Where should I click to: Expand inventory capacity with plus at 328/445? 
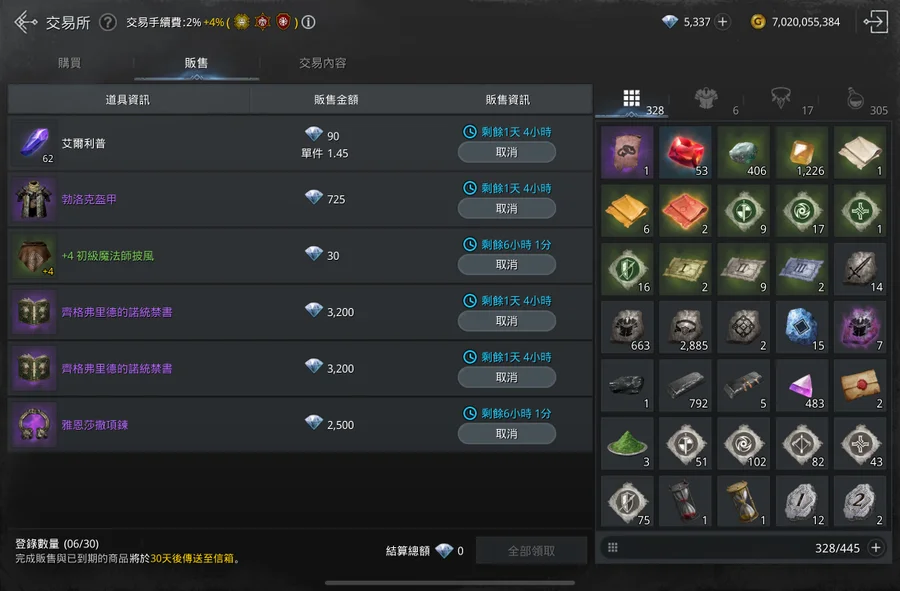[876, 547]
